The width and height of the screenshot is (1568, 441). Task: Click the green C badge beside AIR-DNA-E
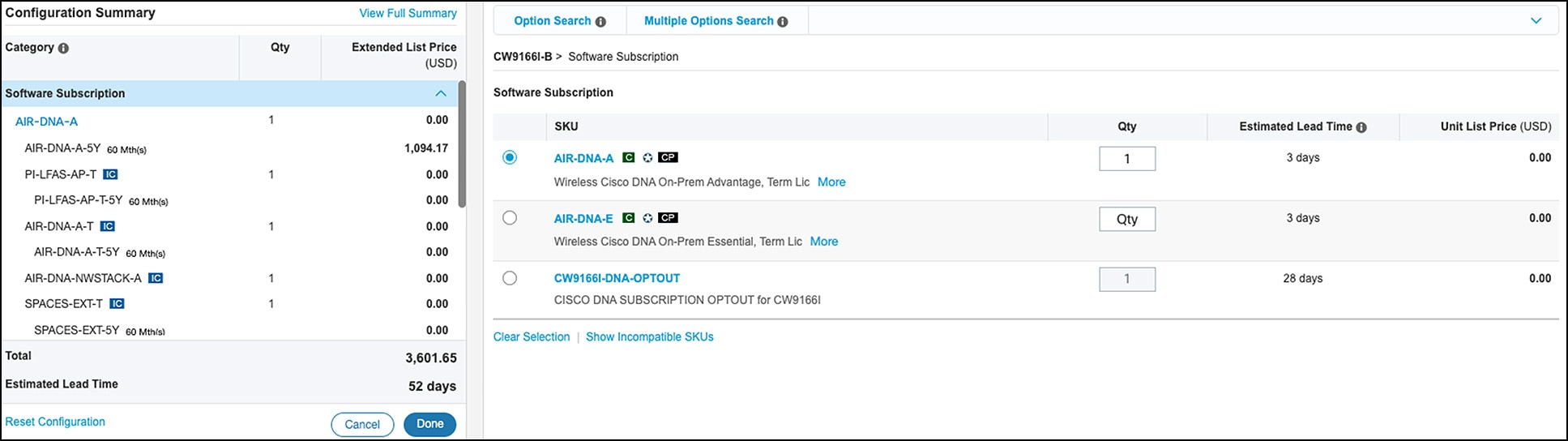click(x=628, y=218)
